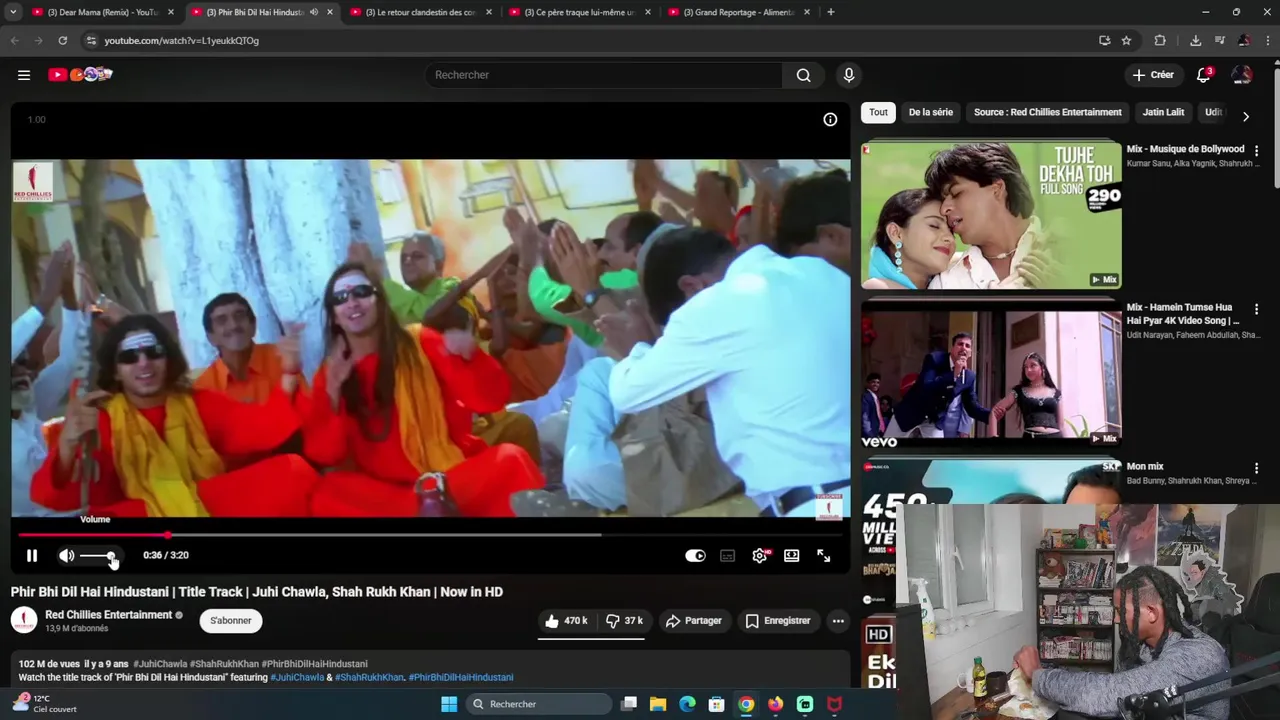Open options for Mon mix
The image size is (1280, 720).
(x=1257, y=468)
